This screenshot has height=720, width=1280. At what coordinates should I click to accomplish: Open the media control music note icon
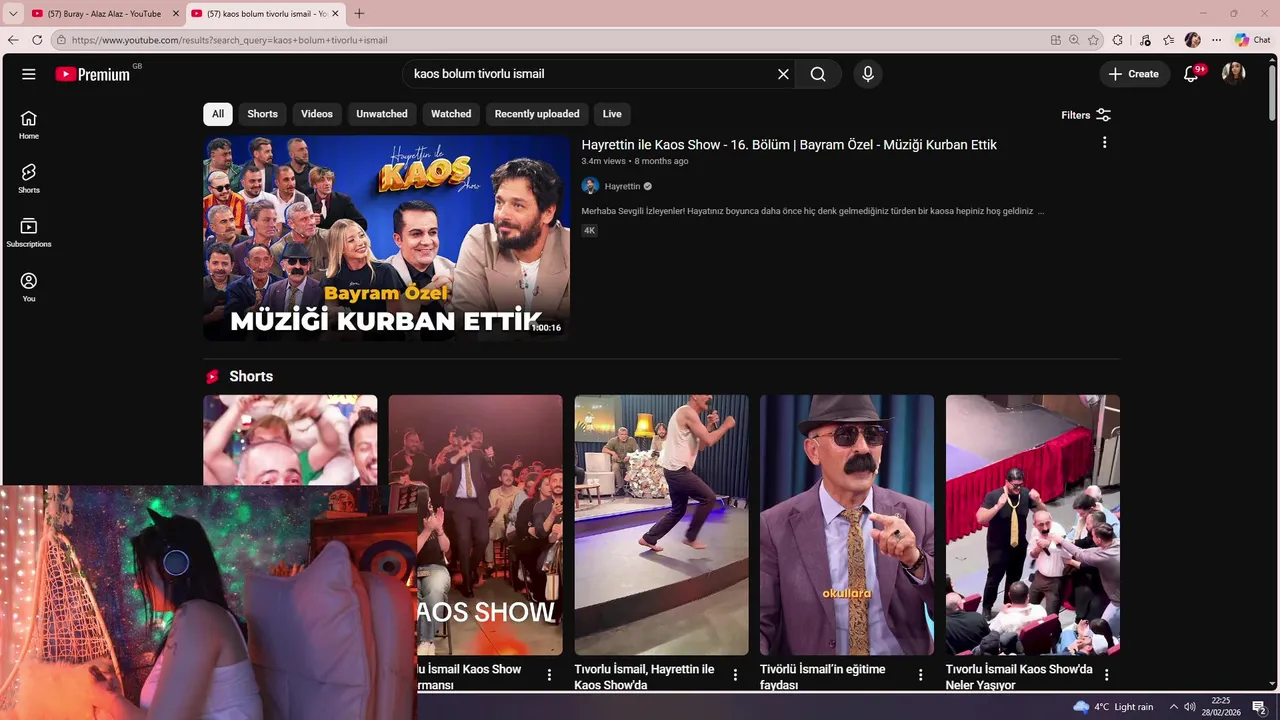[x=1145, y=40]
